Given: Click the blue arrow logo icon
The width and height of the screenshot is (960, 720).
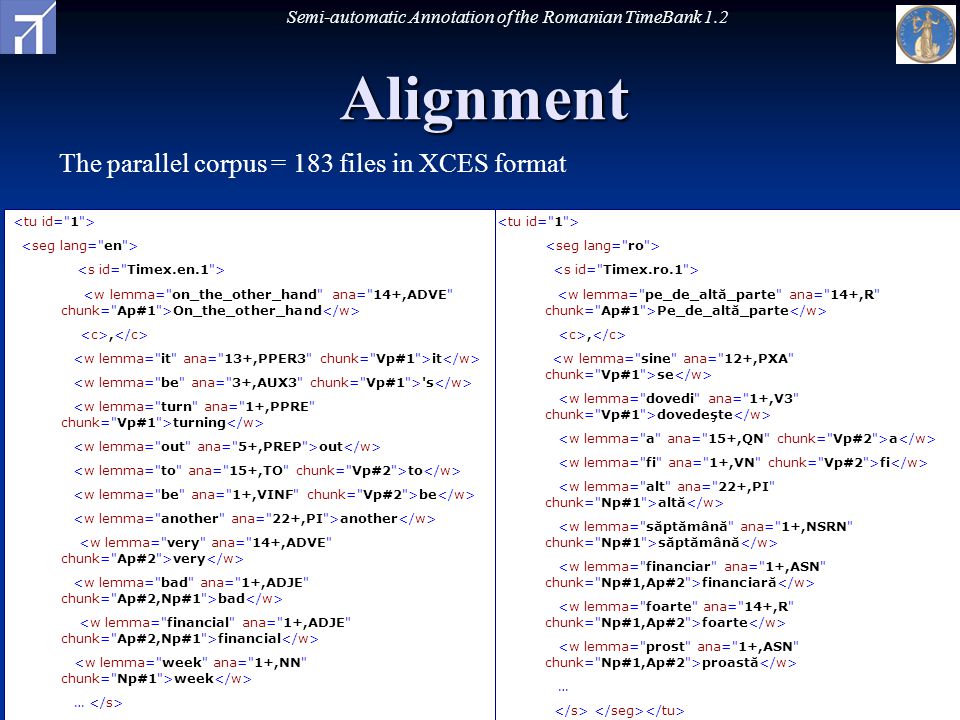Looking at the screenshot, I should (28, 27).
